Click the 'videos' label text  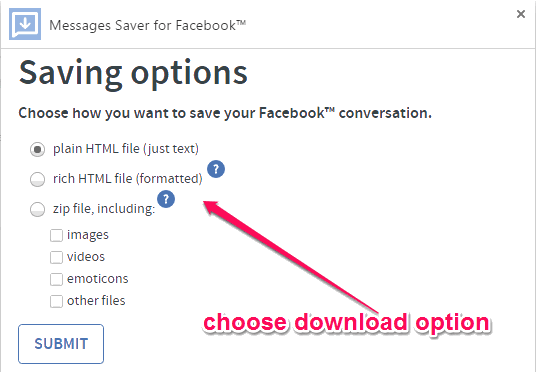click(86, 257)
